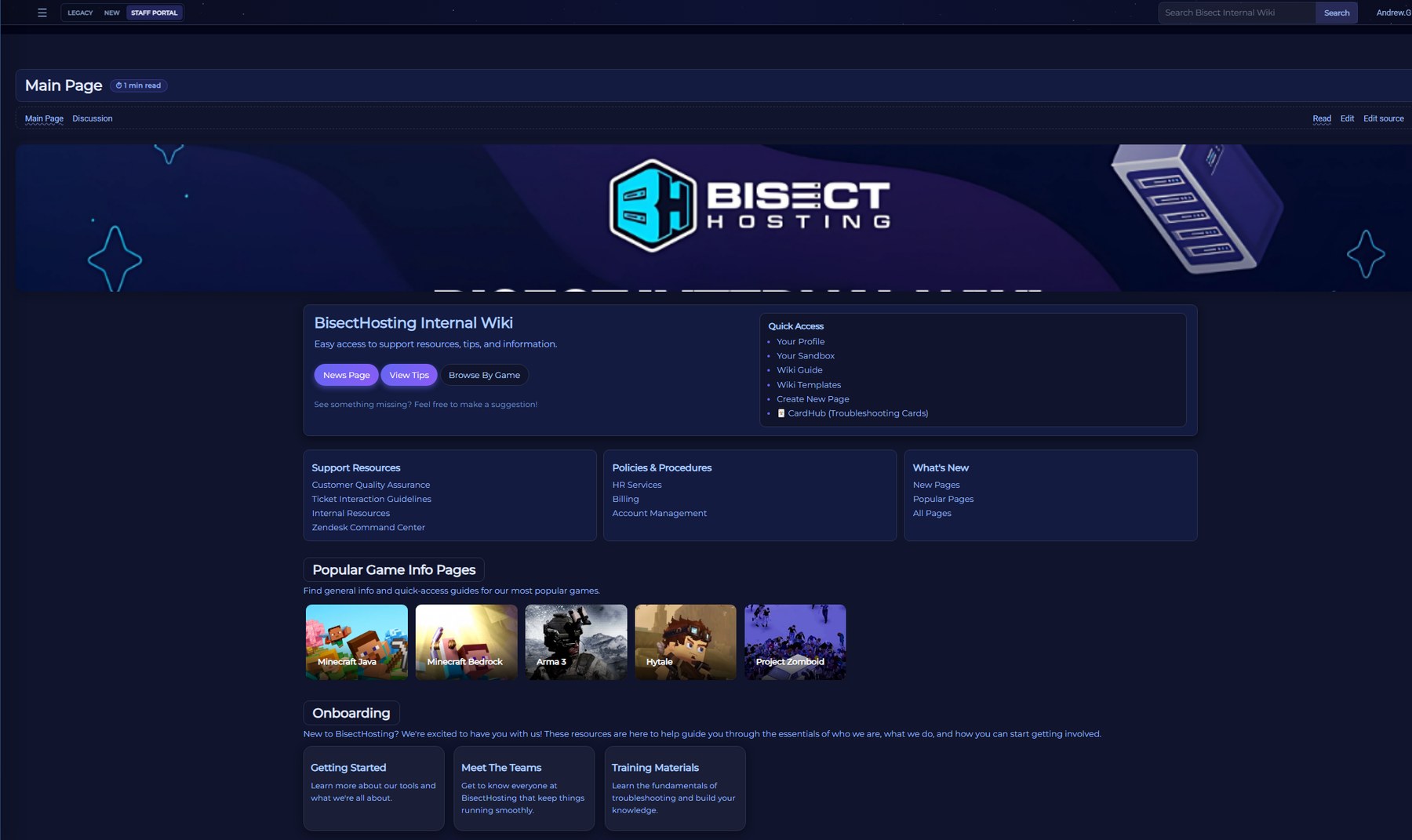Click the Policies & Procedures heading
This screenshot has height=840, width=1412.
point(662,468)
